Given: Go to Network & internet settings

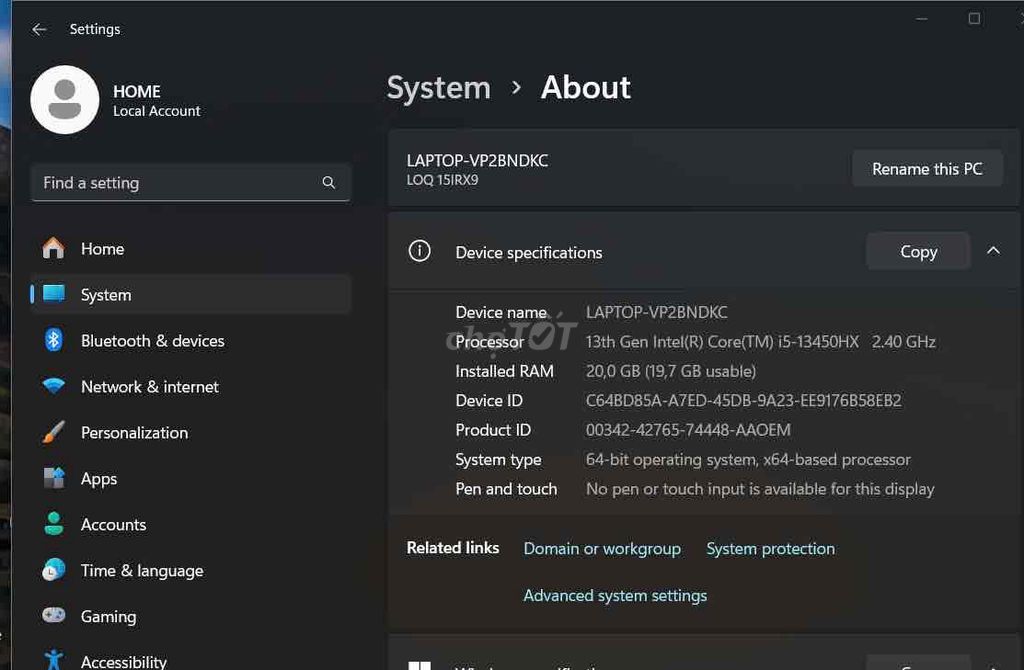Looking at the screenshot, I should pyautogui.click(x=191, y=387).
